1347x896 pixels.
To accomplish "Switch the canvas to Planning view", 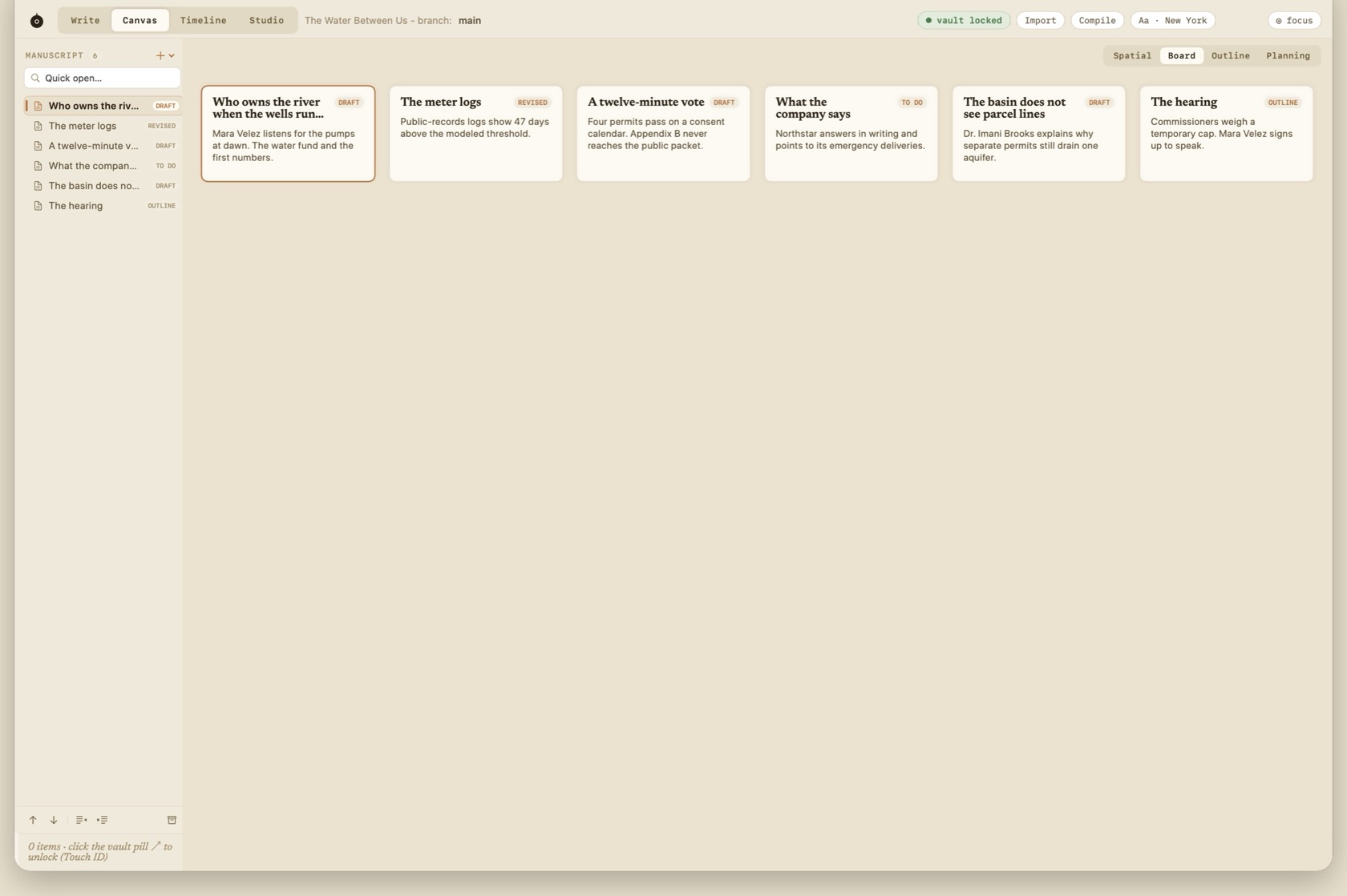I will pos(1288,56).
